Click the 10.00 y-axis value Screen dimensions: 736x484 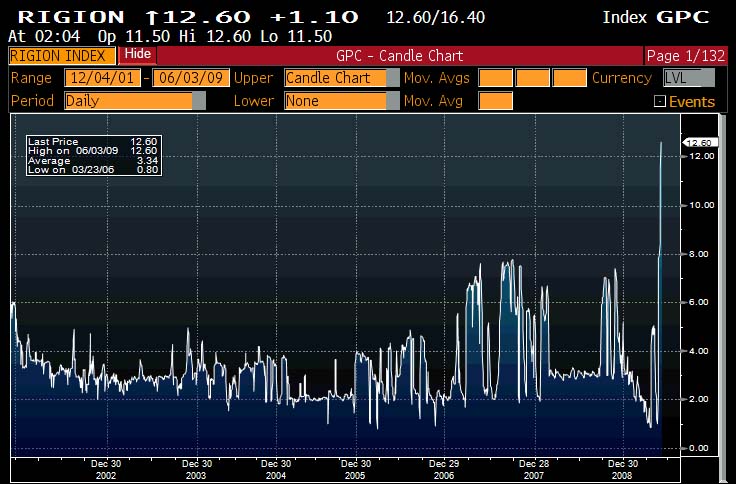coord(701,205)
